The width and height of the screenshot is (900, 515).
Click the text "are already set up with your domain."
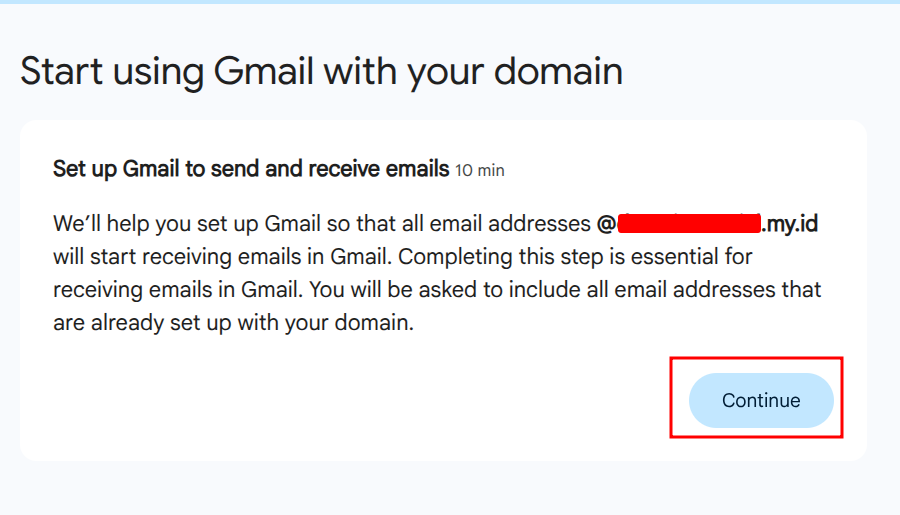232,324
